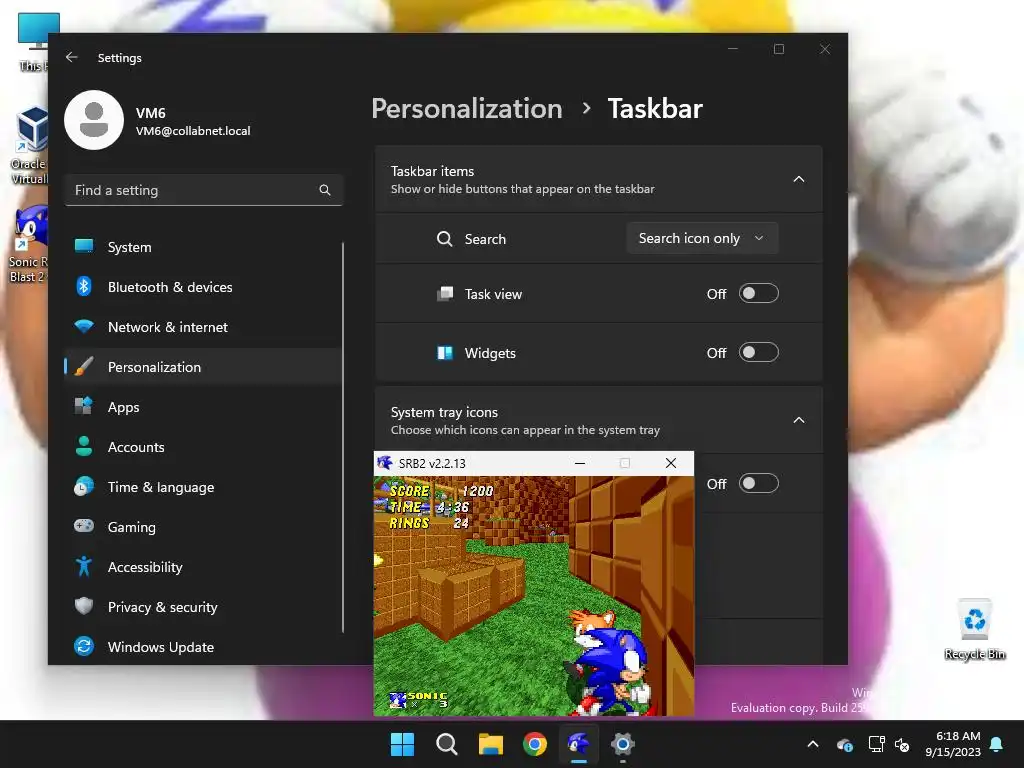Switch to the Sonic SRB2 taskbar icon
1024x768 pixels.
click(x=579, y=744)
